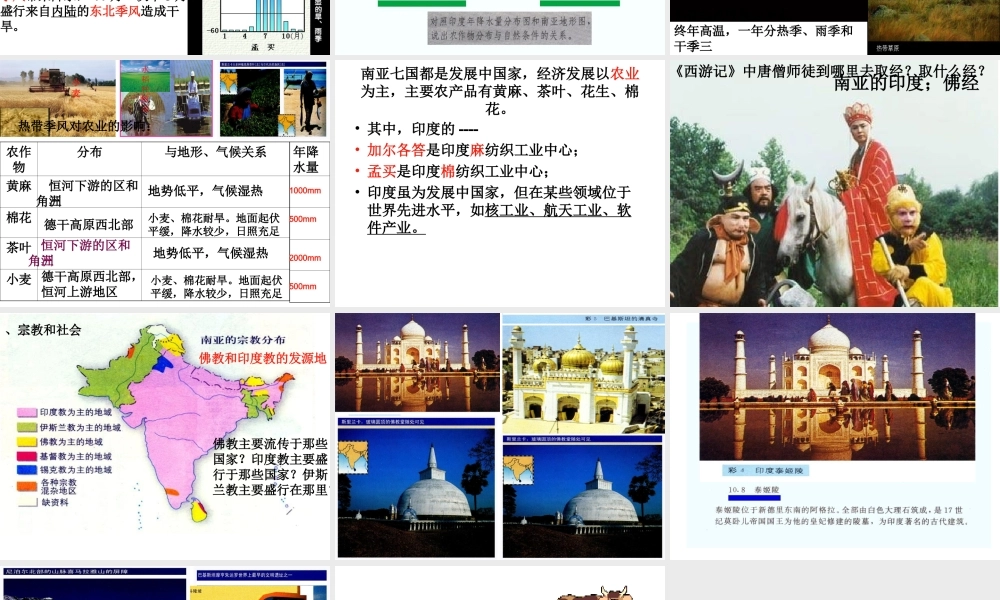The width and height of the screenshot is (1000, 600).
Task: Click yellow swatch for 佛教为主的地域
Action: pyautogui.click(x=26, y=441)
